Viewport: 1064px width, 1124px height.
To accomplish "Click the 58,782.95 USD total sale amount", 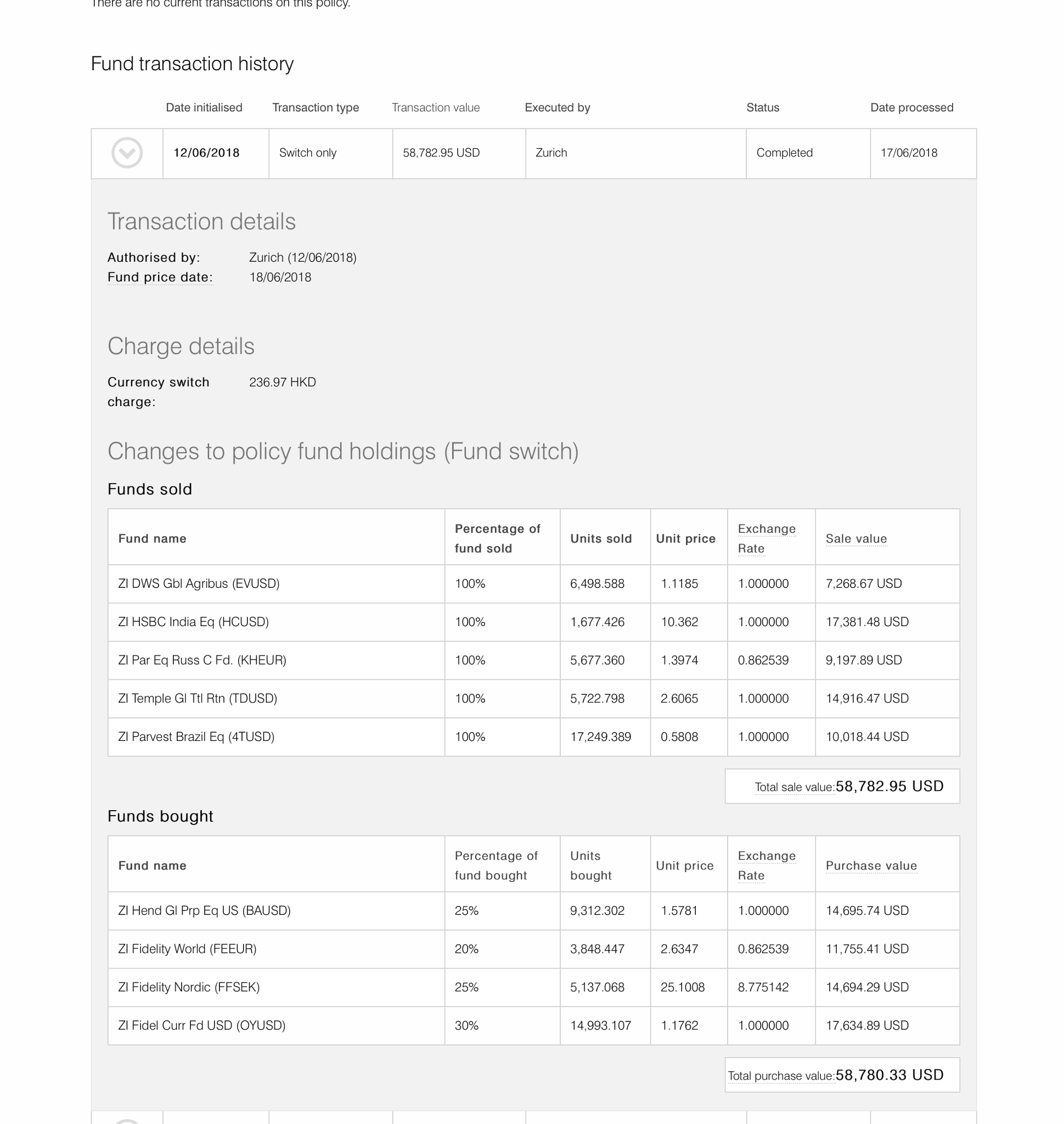I will 890,786.
